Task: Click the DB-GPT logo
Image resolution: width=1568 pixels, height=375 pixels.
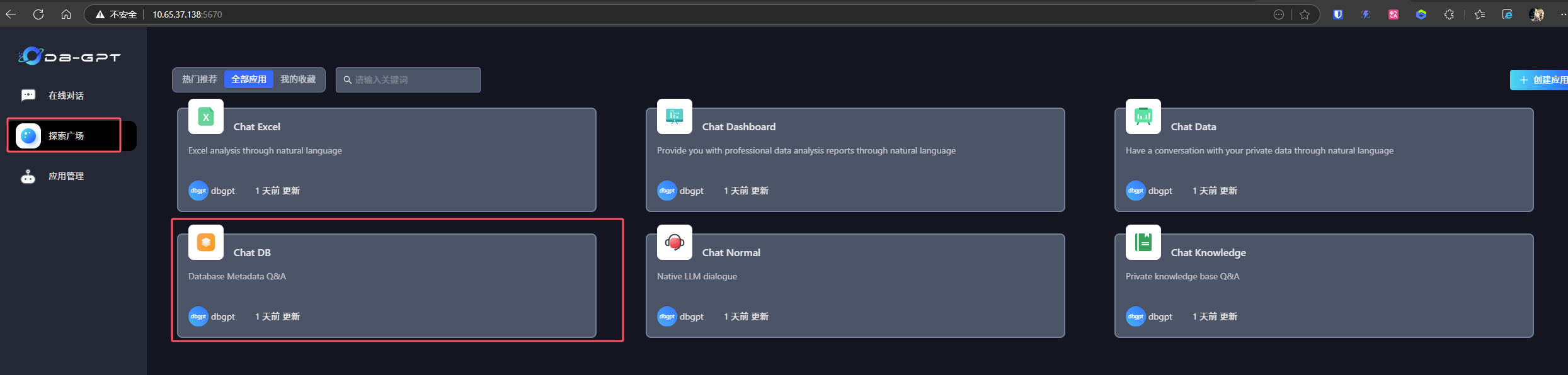Action: click(69, 57)
